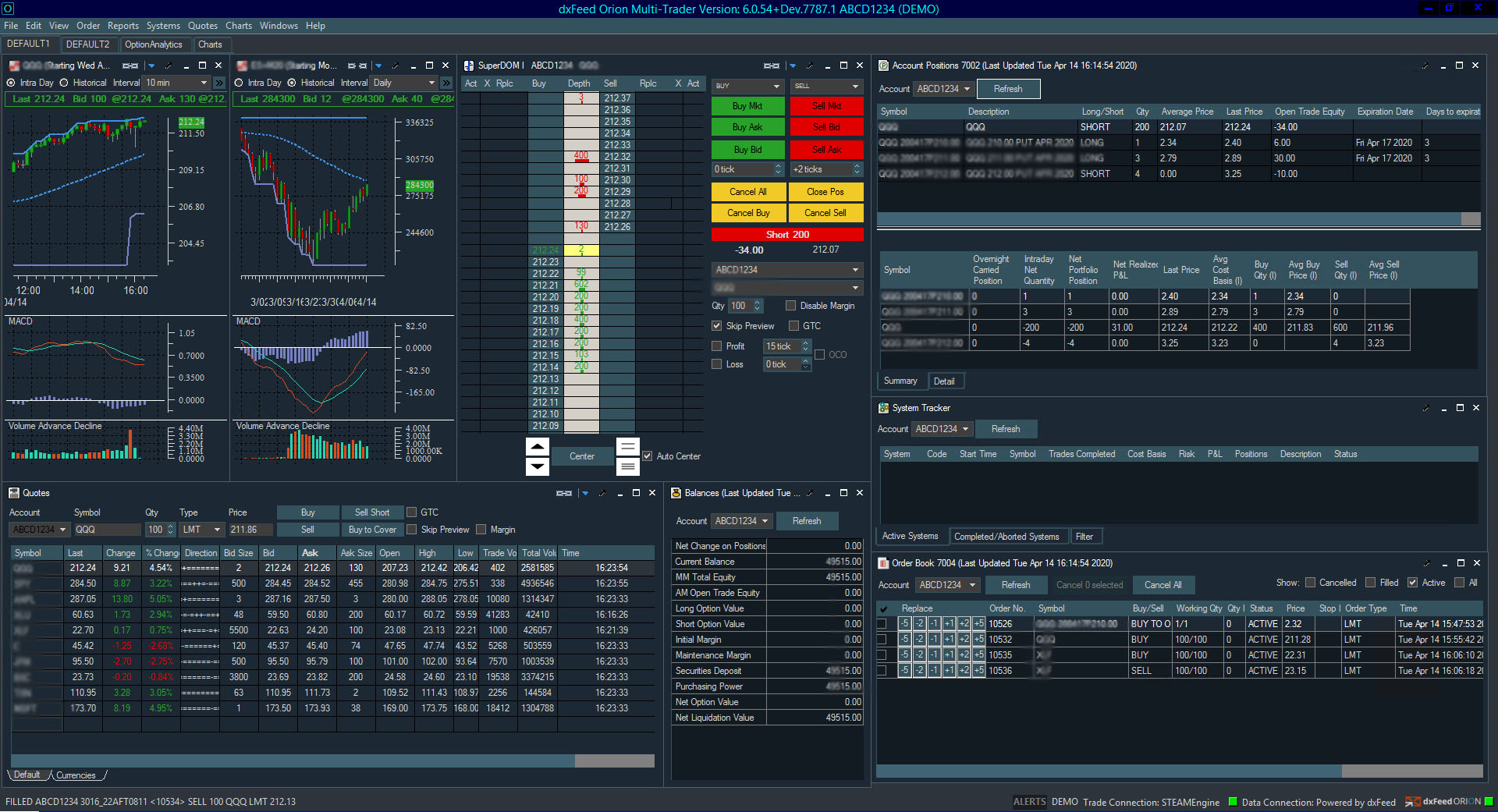The height and width of the screenshot is (812, 1498).
Task: Toggle the Filled checkbox in Order Book
Action: pos(1371,583)
